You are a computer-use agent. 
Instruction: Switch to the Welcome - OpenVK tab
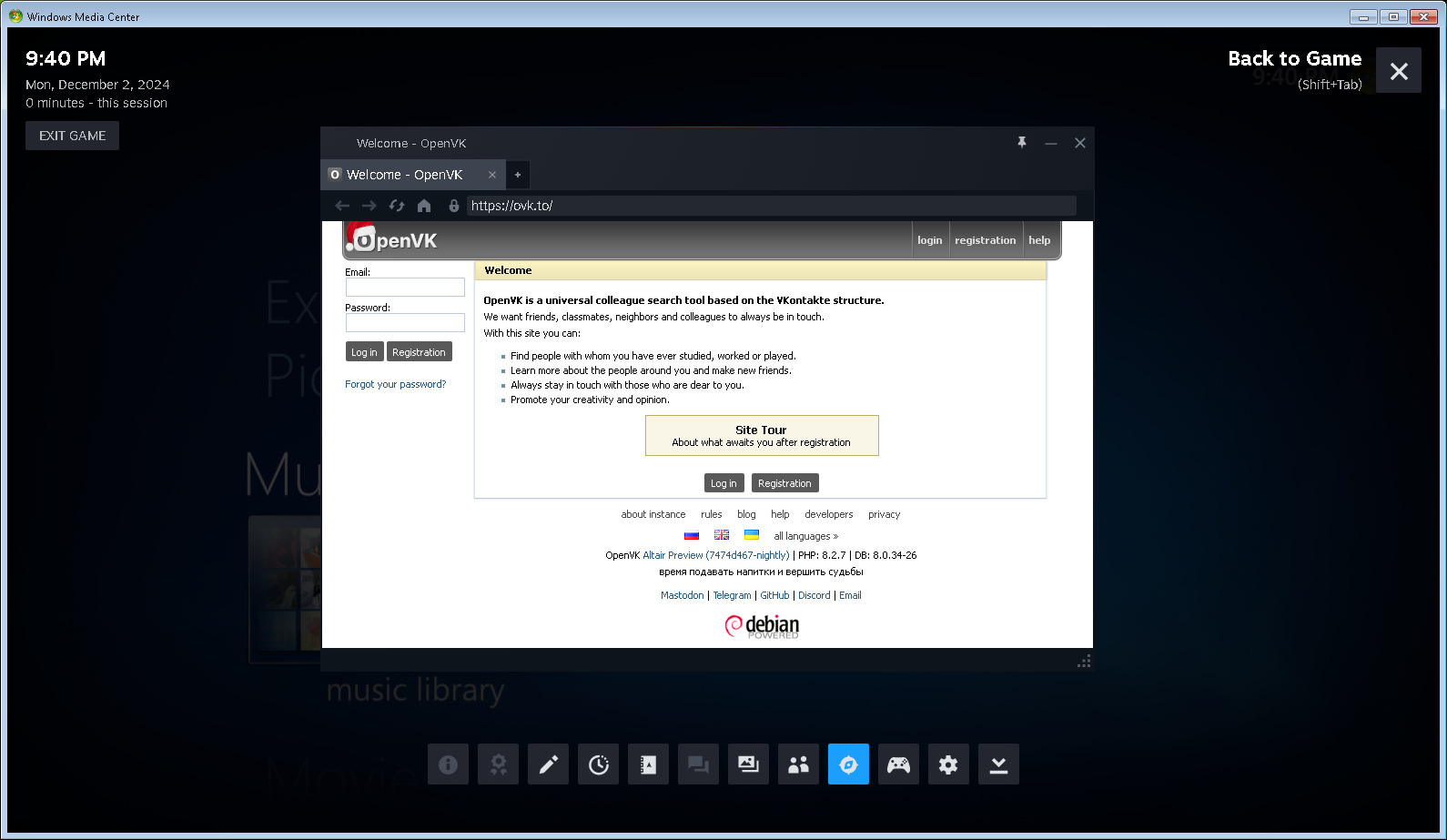(404, 175)
